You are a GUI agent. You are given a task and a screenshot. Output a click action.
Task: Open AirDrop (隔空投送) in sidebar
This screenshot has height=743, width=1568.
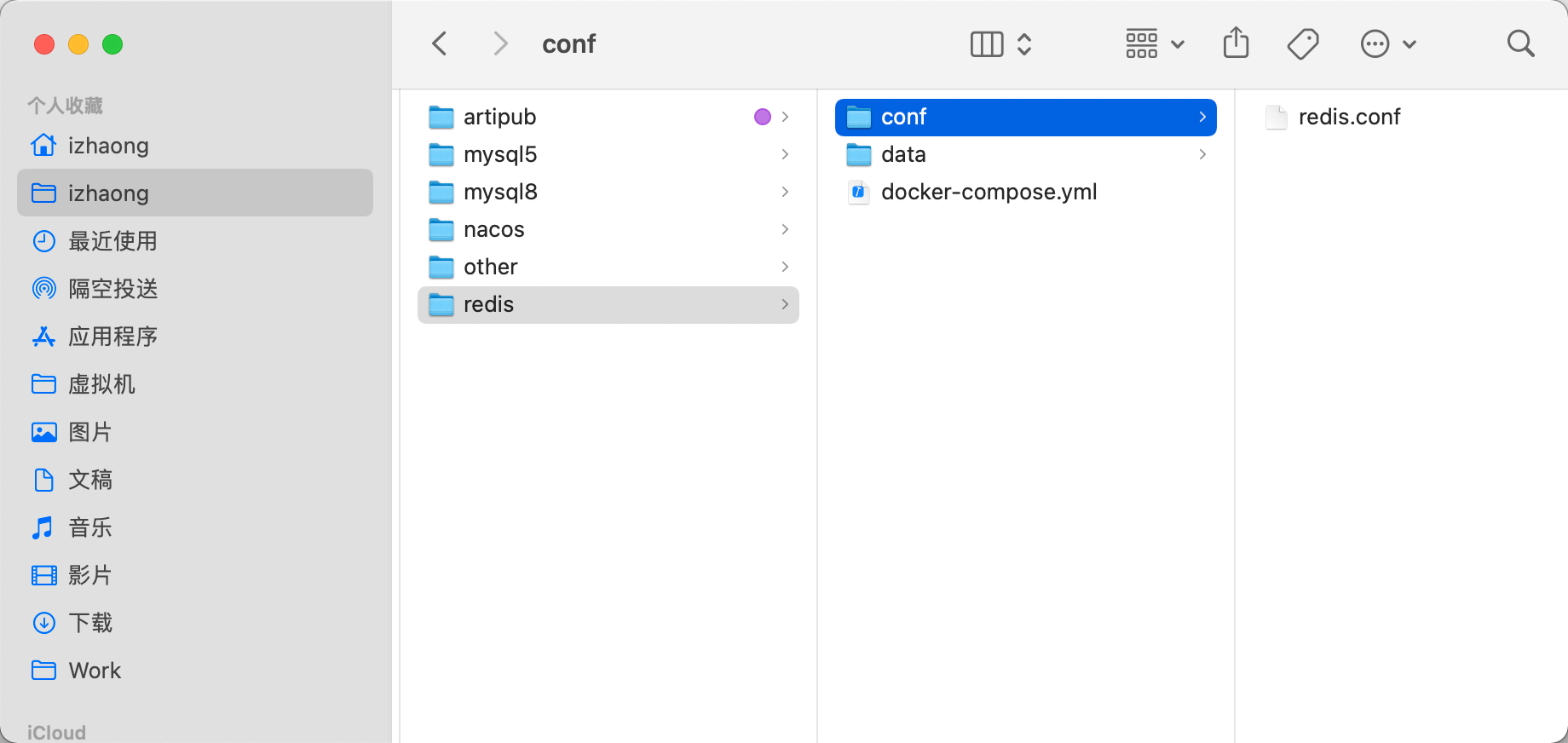[112, 289]
